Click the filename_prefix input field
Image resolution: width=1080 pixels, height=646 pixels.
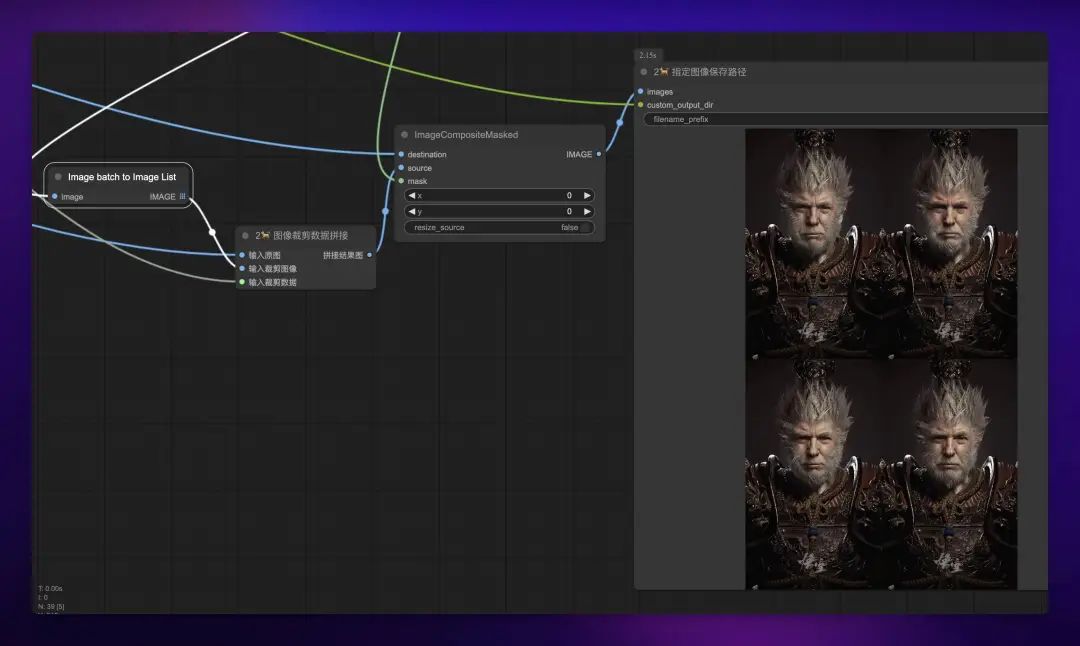coord(846,119)
